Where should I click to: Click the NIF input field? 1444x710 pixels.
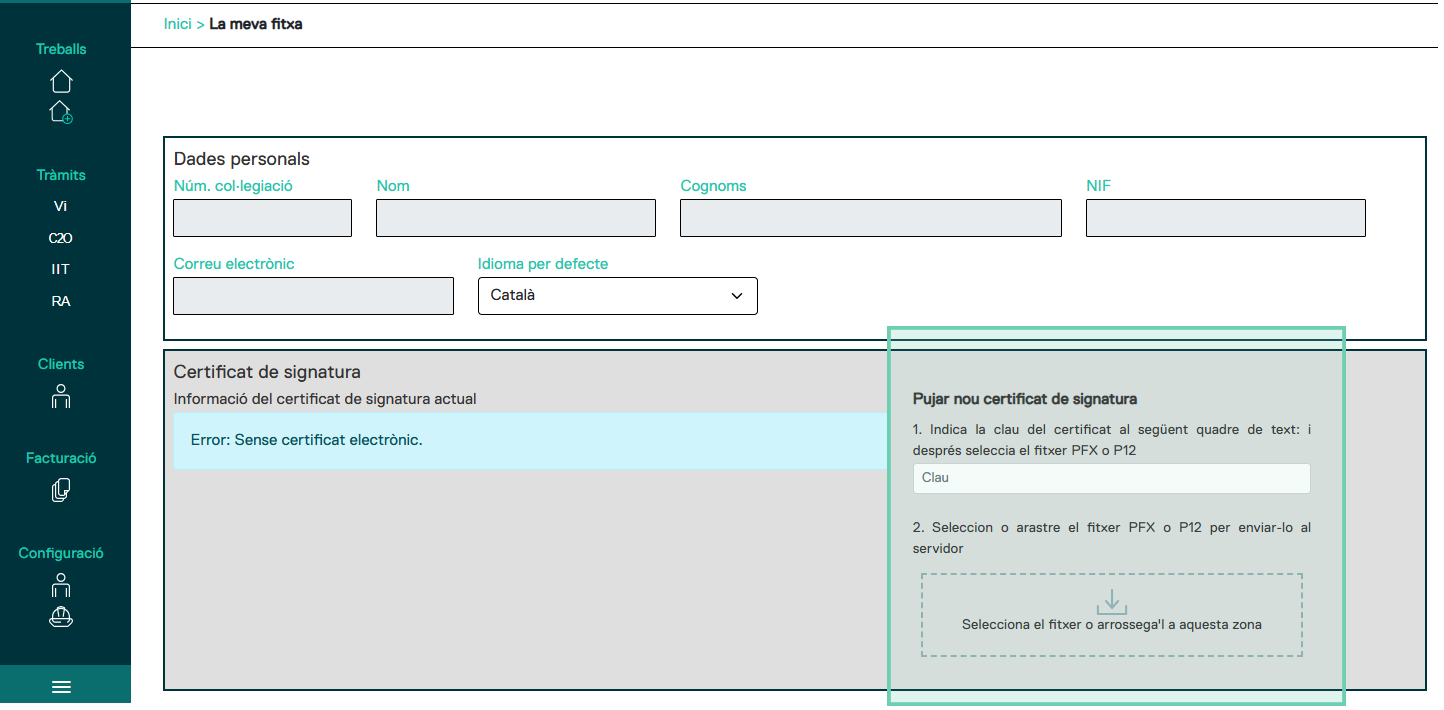click(1225, 218)
